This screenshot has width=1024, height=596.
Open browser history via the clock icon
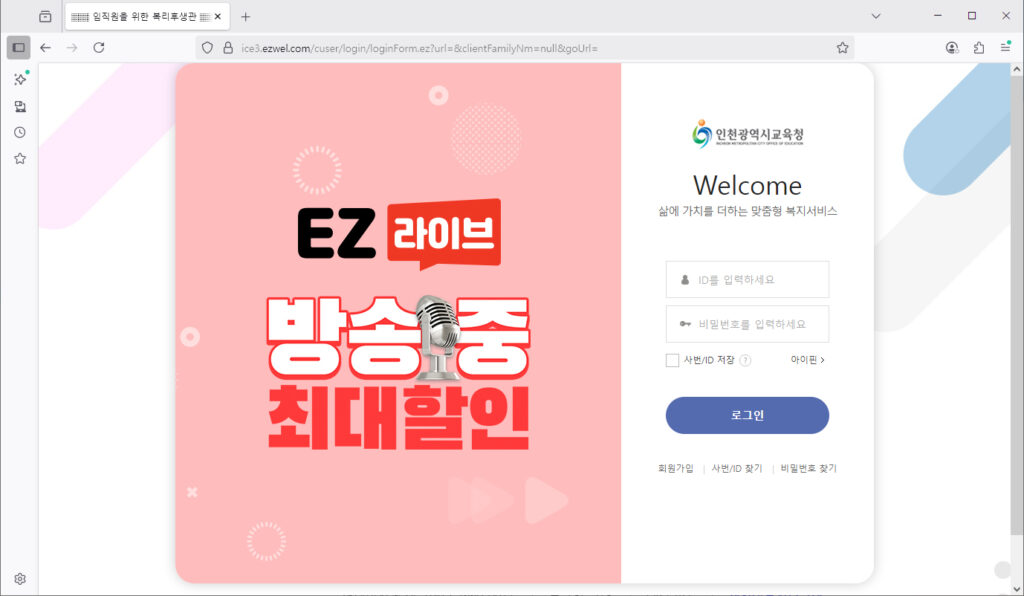(18, 131)
